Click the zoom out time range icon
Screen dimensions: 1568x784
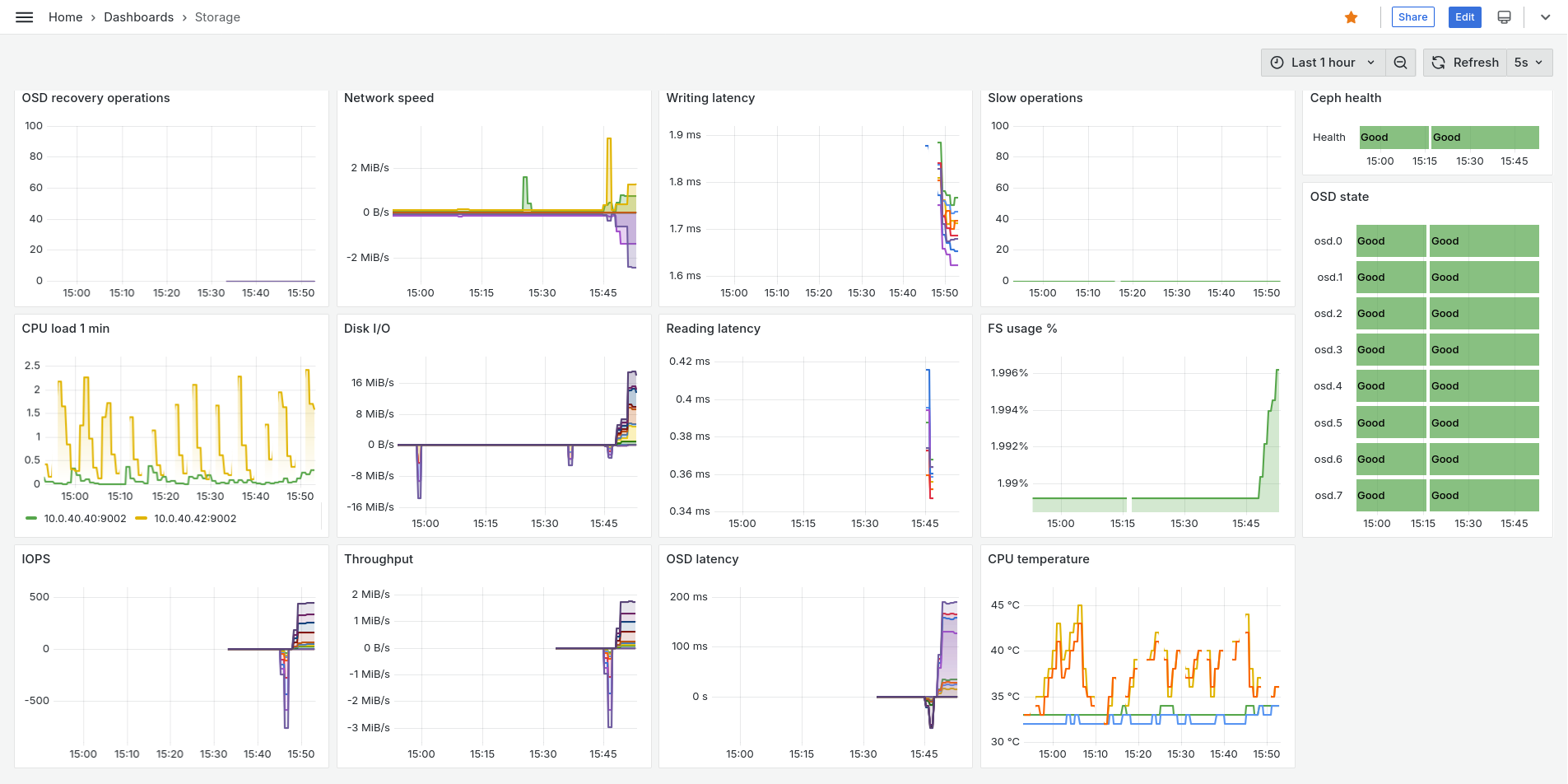(1400, 63)
